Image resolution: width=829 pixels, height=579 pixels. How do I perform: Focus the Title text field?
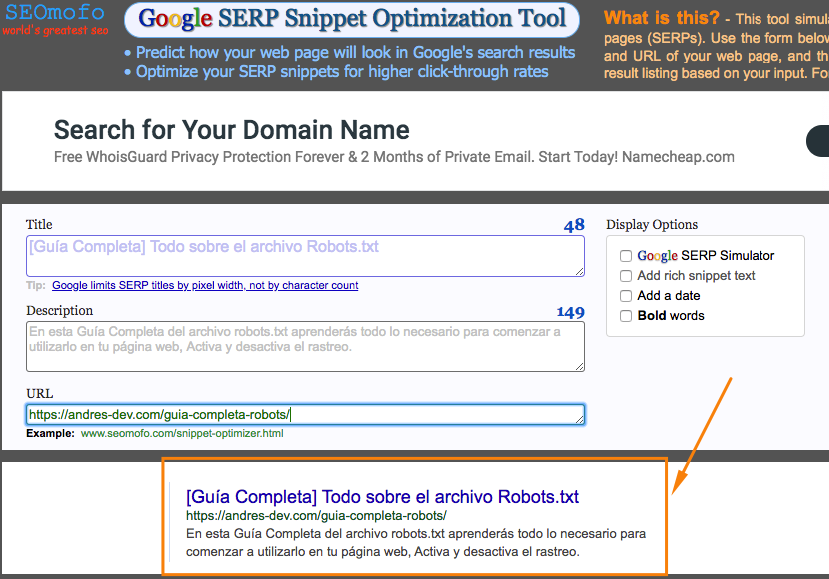click(x=305, y=256)
